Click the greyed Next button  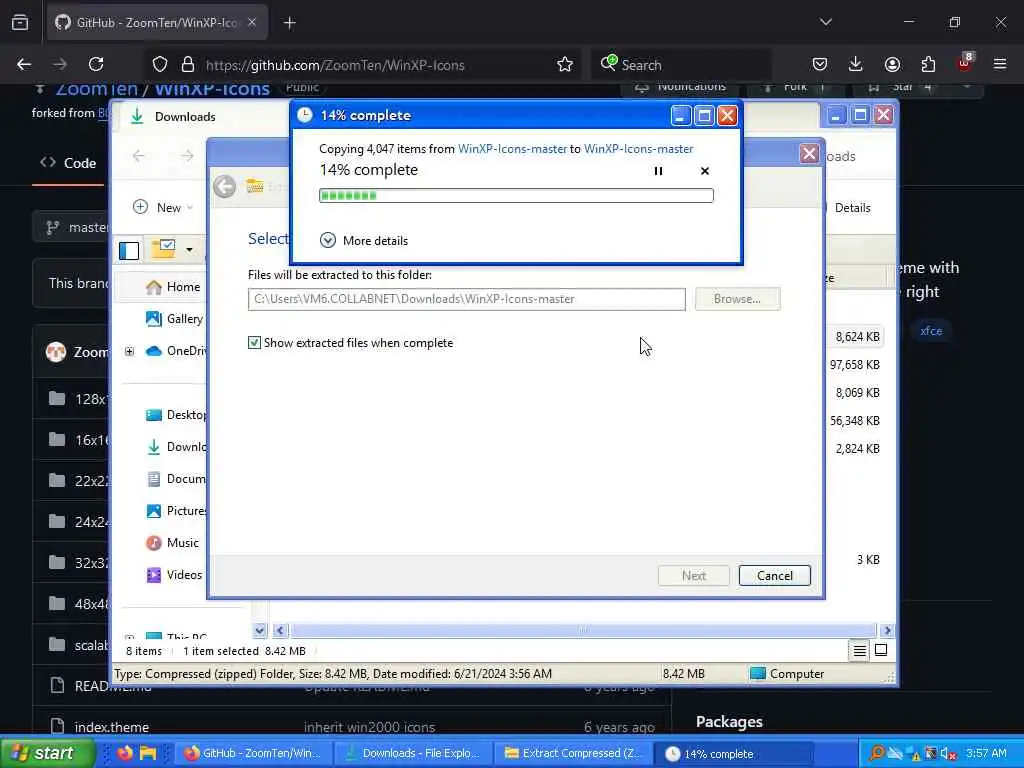point(694,575)
